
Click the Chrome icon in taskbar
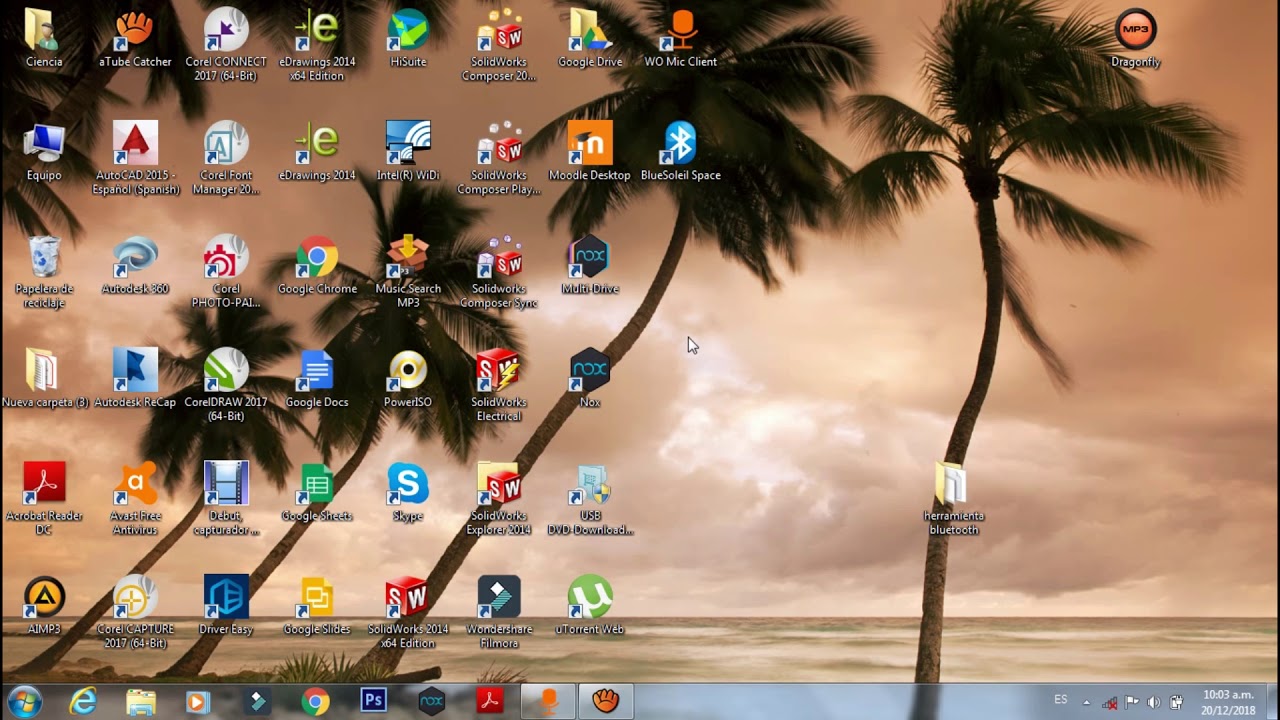point(315,702)
